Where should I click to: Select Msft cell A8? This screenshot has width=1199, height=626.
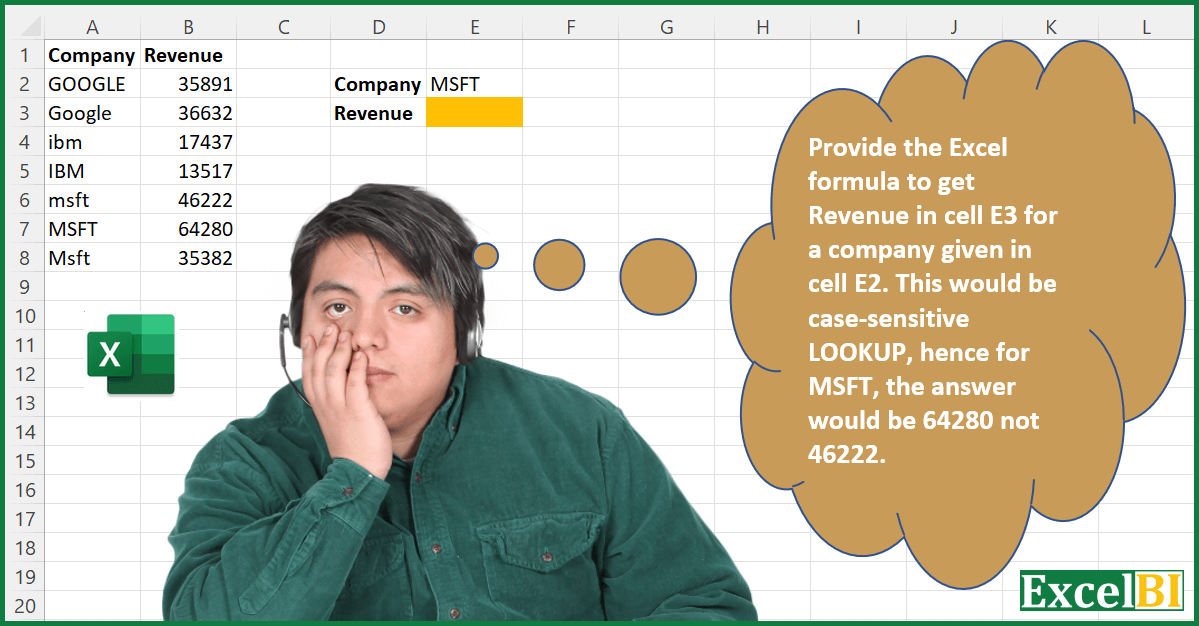92,258
